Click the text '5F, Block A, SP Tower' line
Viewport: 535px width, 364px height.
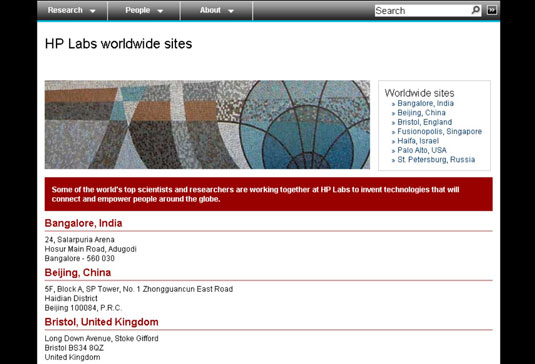[x=139, y=289]
